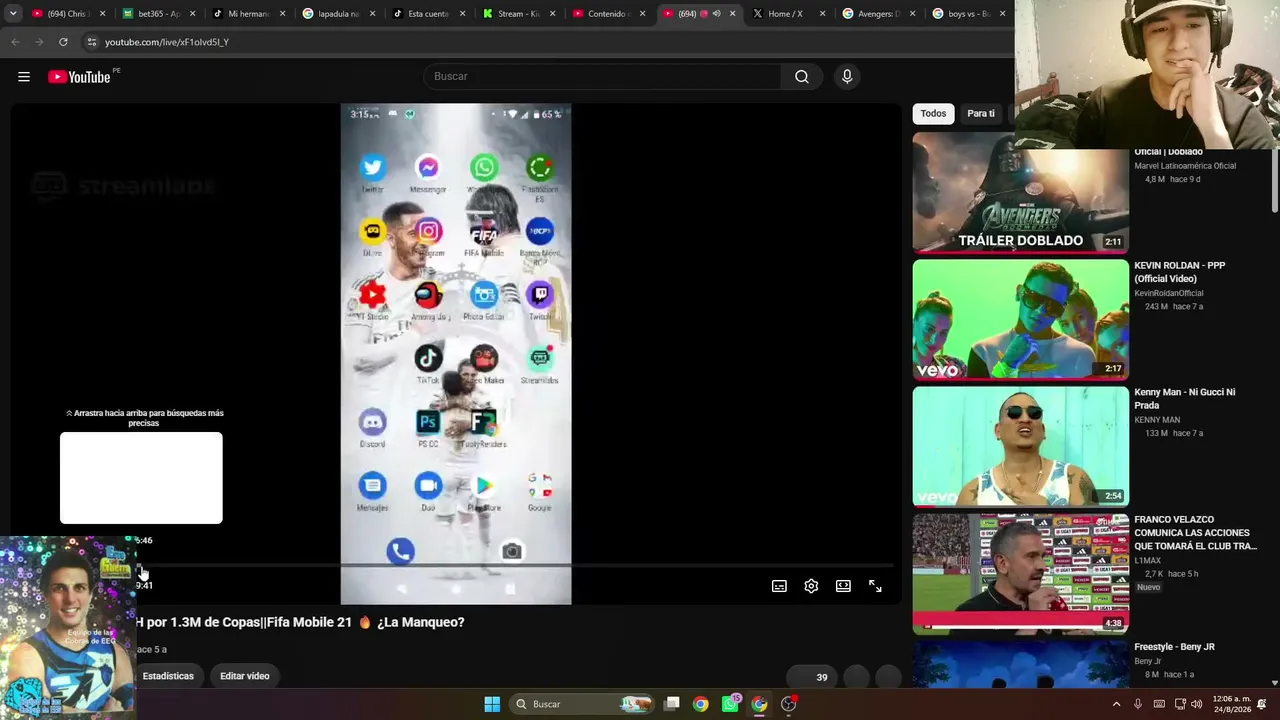Screen dimensions: 1280x720
Task: Open the browser tab search dropdown
Action: pos(13,14)
